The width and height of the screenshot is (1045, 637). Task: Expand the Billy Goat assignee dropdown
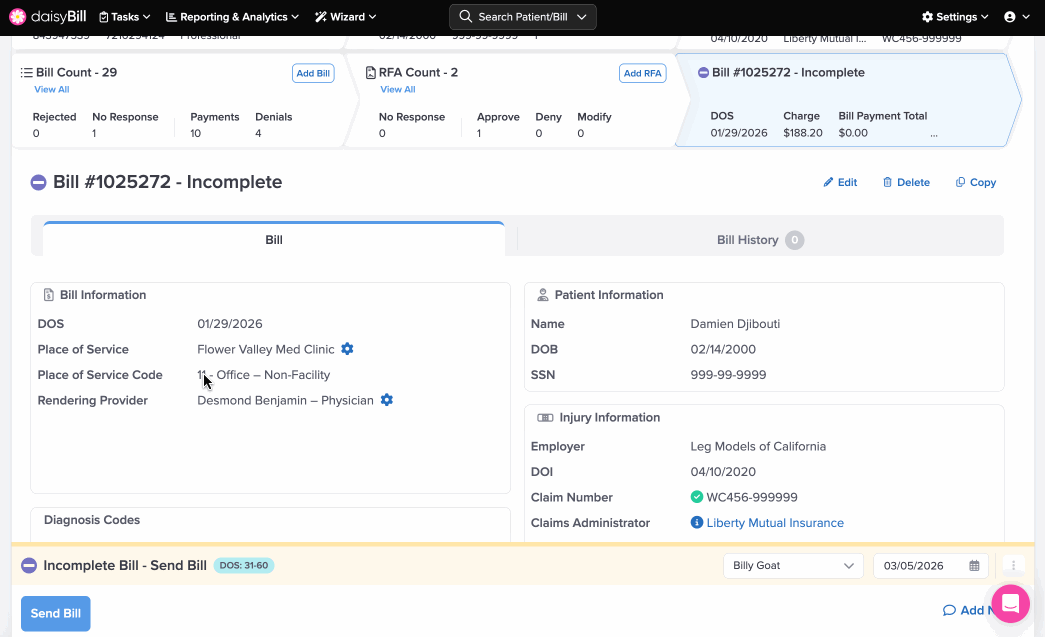(x=793, y=566)
